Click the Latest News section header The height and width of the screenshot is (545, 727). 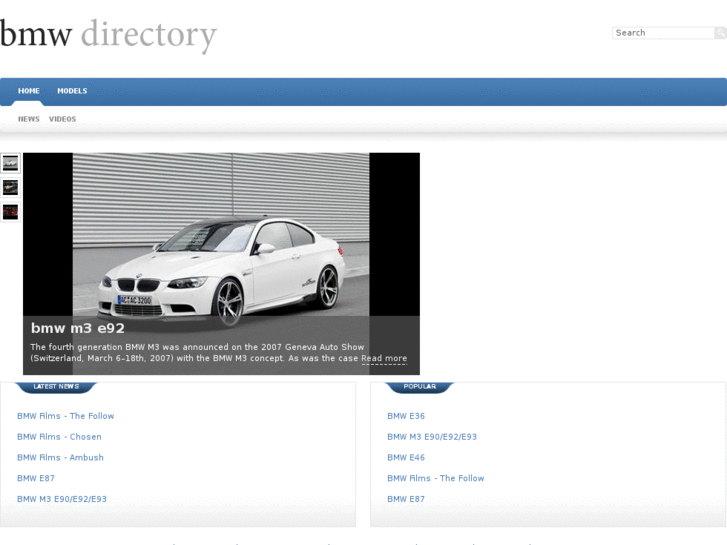point(56,387)
